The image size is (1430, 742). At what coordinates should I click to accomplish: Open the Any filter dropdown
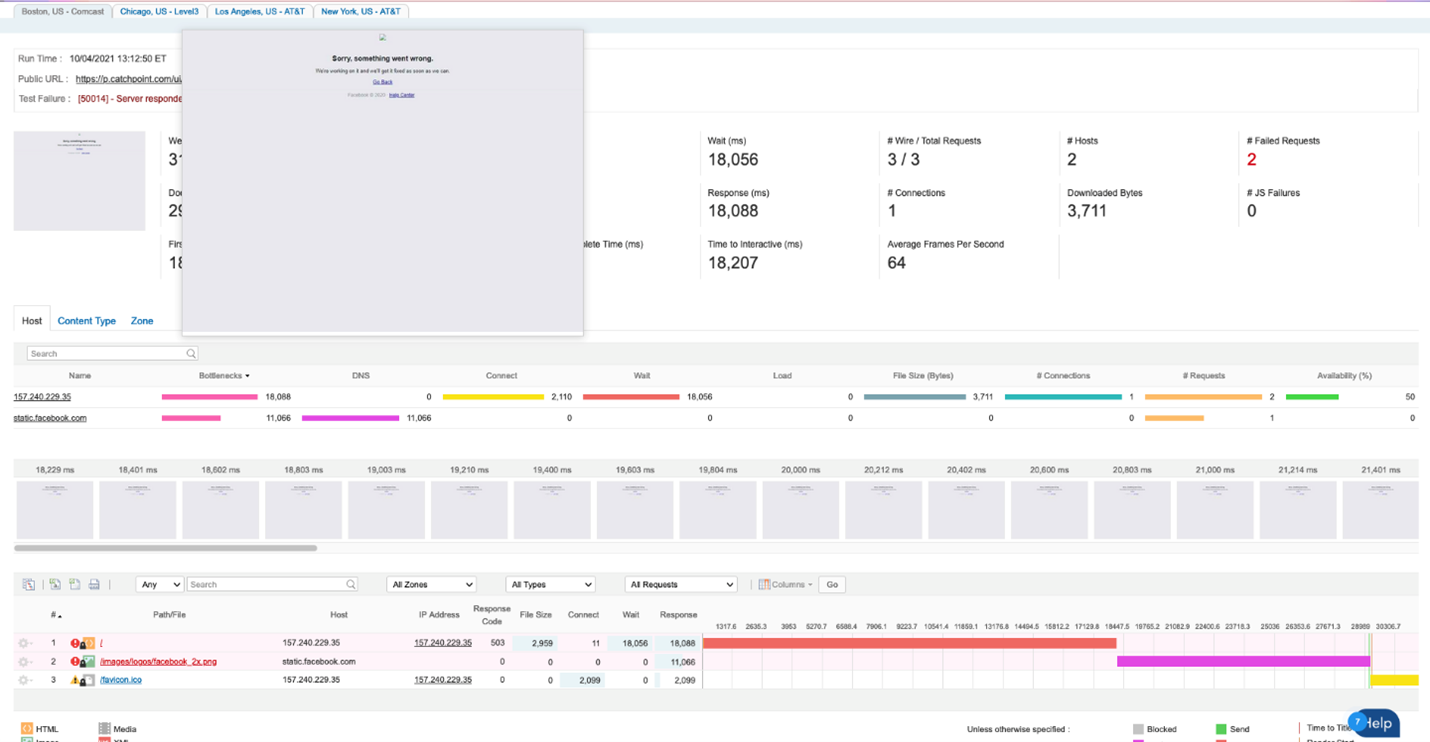pyautogui.click(x=159, y=584)
